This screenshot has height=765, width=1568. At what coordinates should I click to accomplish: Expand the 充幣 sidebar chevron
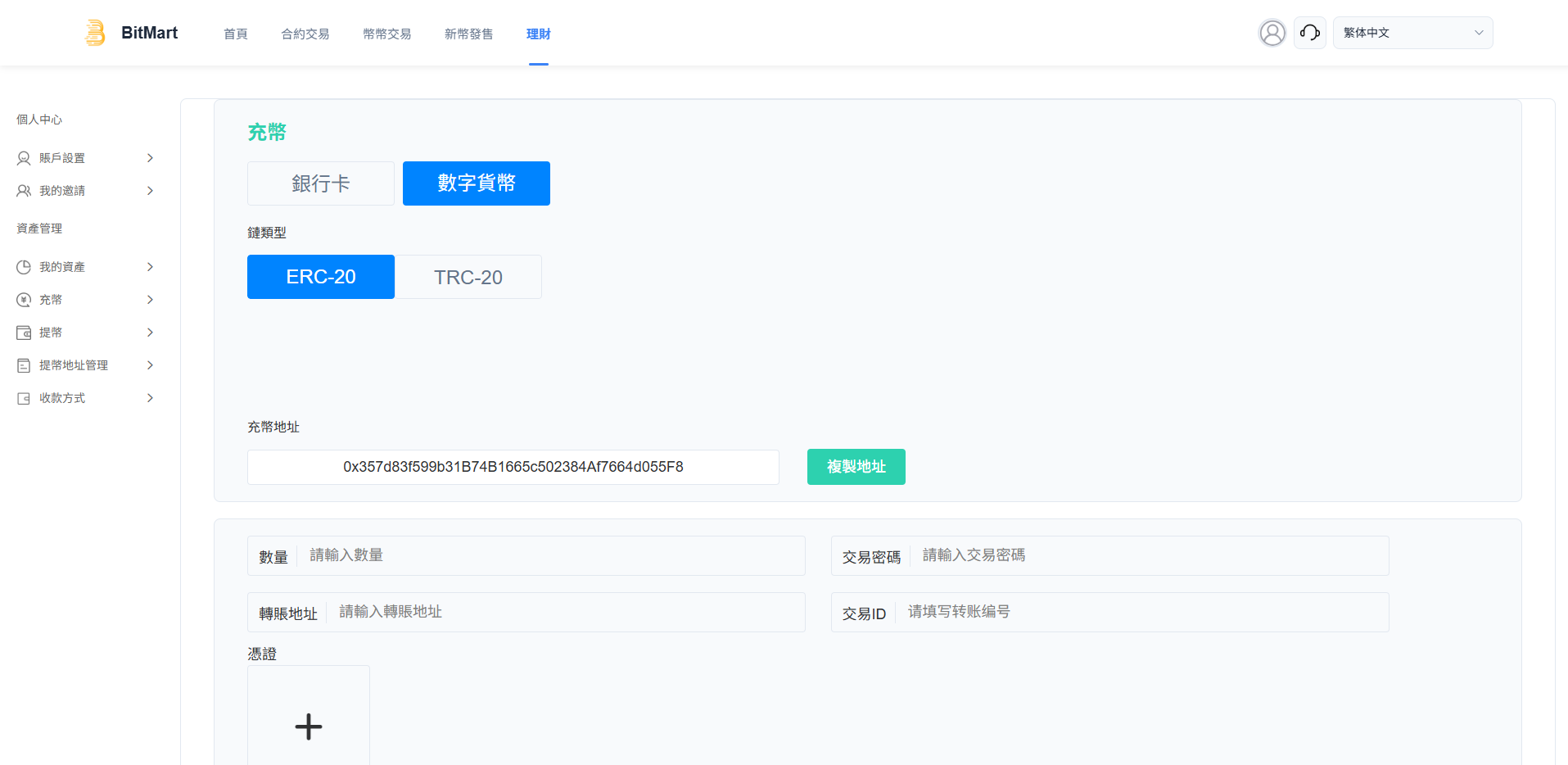[150, 300]
